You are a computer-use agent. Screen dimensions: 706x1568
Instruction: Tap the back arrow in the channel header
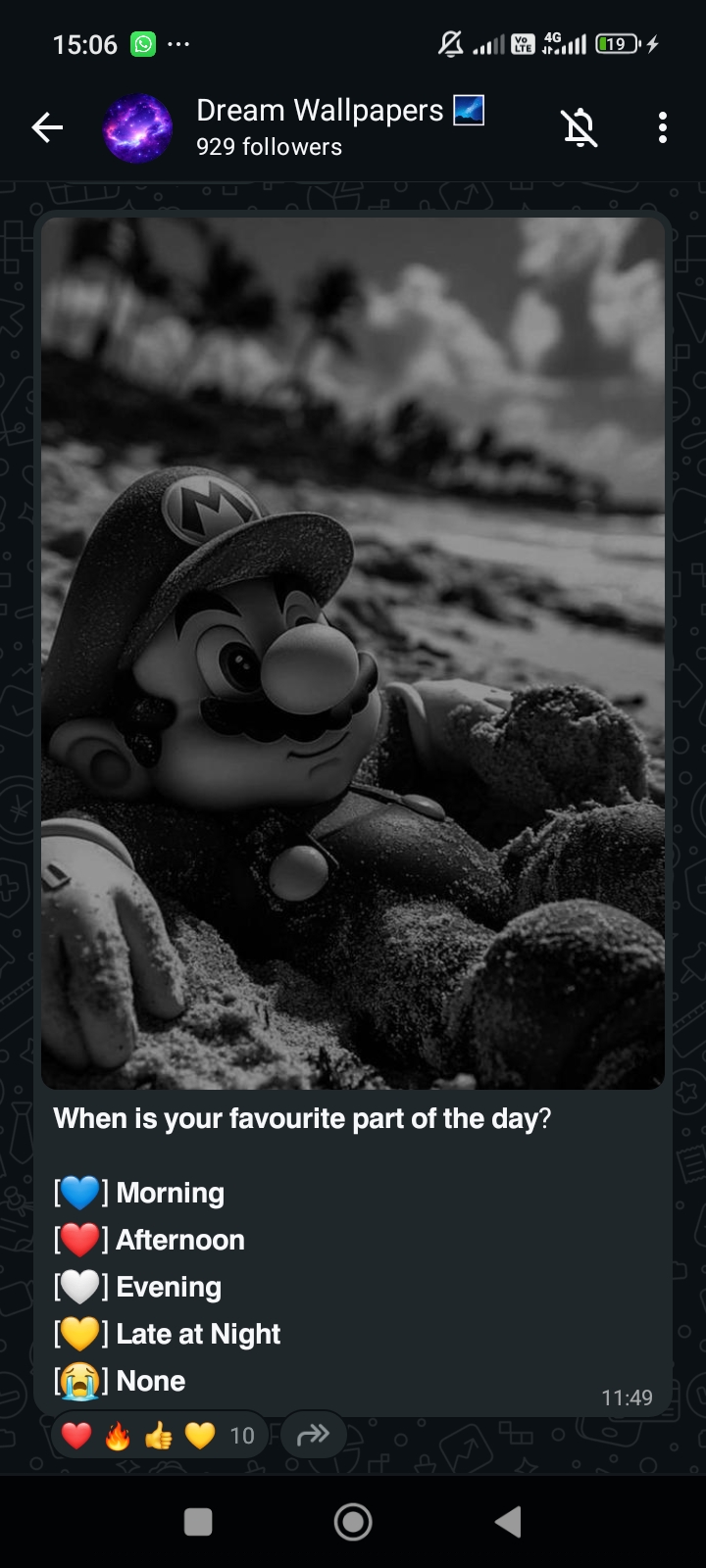(47, 127)
